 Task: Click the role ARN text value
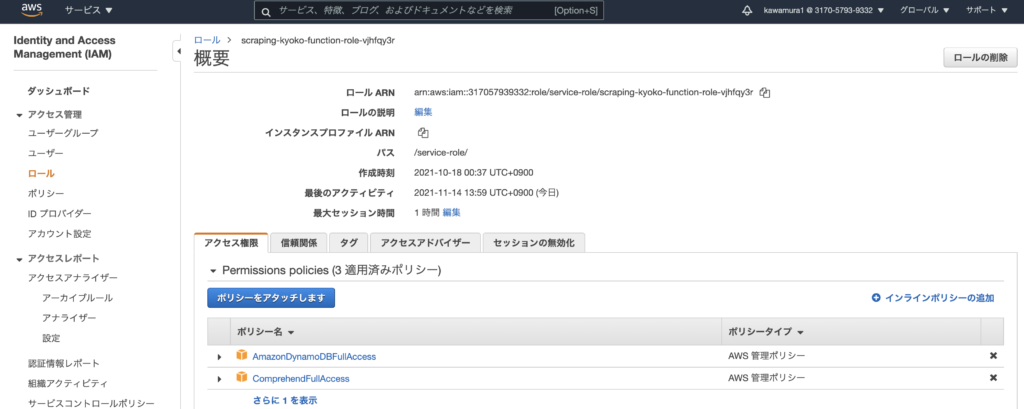pos(584,93)
